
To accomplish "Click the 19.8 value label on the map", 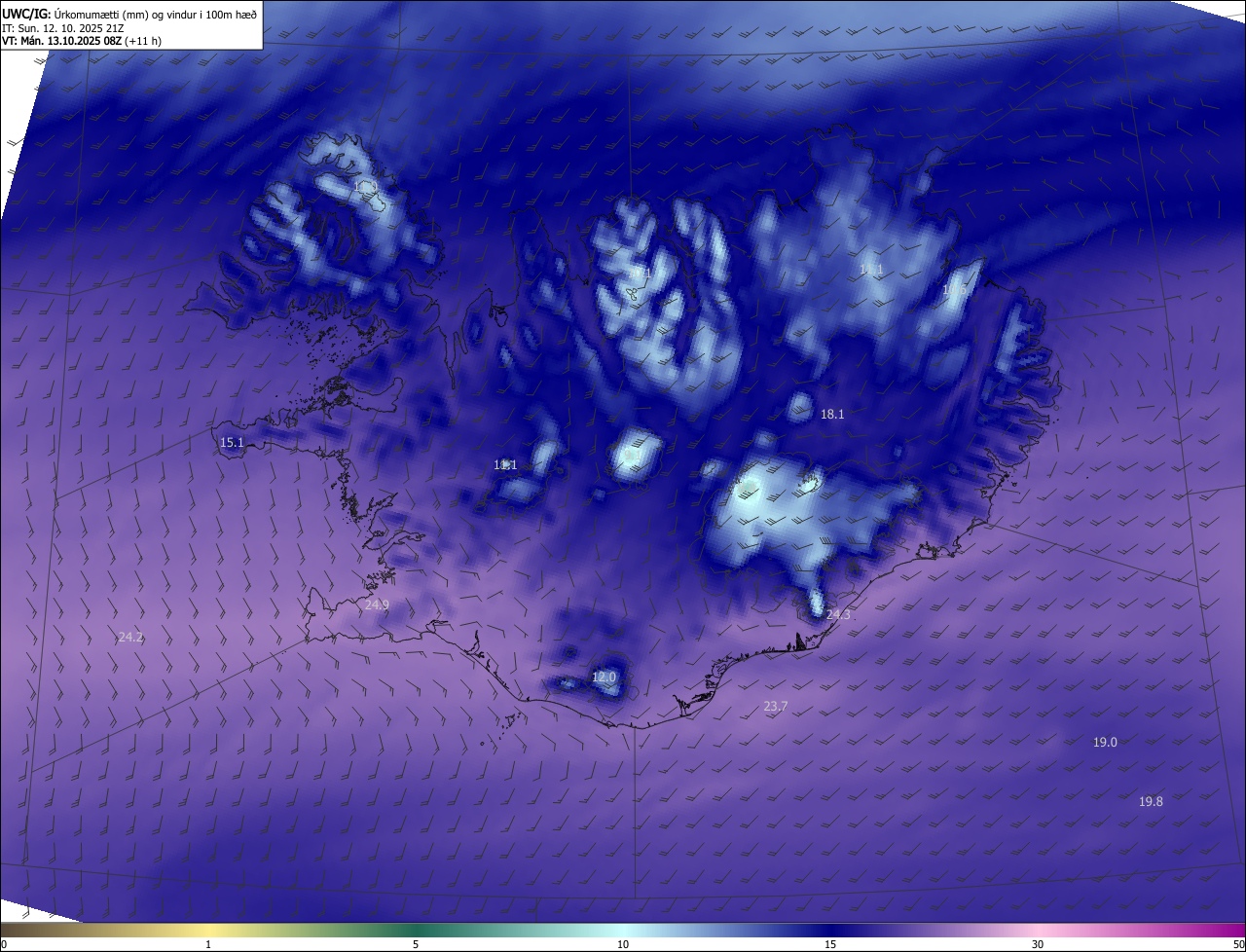I will pyautogui.click(x=1151, y=802).
